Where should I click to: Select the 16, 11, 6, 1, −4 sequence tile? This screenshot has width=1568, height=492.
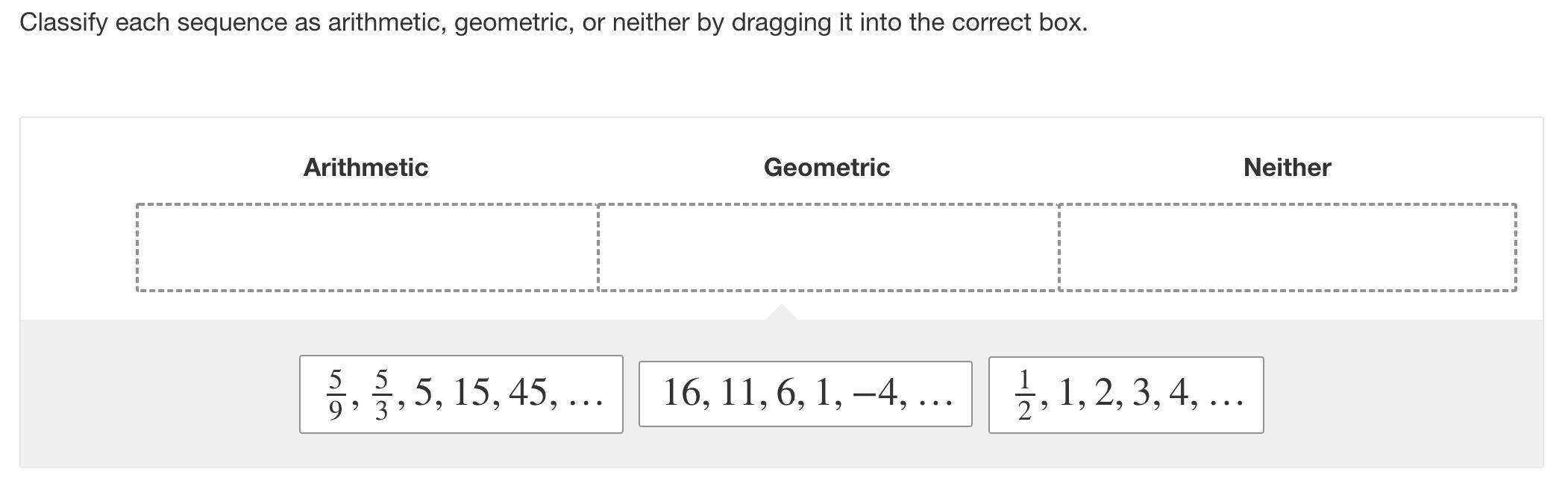805,394
